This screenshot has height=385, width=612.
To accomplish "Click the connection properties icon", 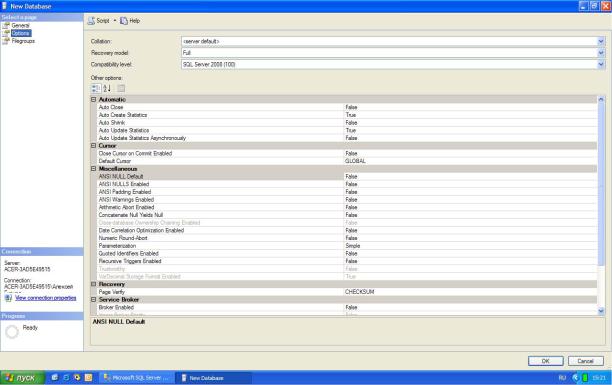I will point(8,298).
